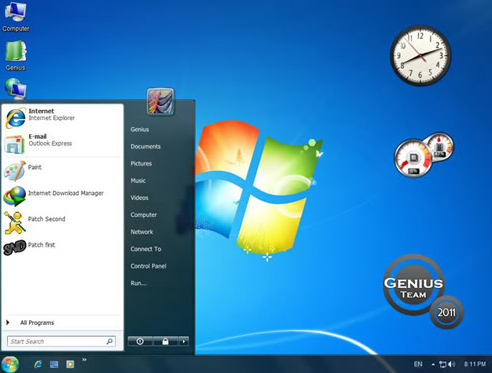
Task: Open Network from Start menu
Action: pyautogui.click(x=142, y=232)
